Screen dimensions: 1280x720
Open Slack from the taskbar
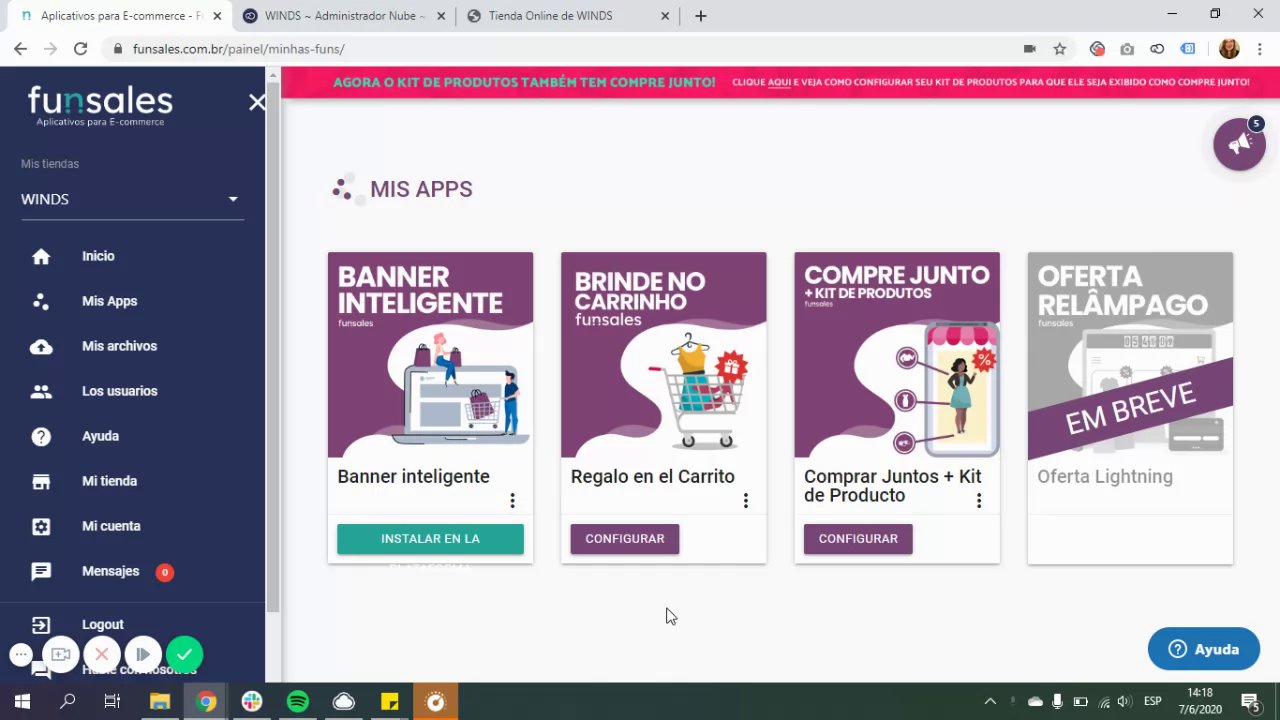pyautogui.click(x=252, y=701)
